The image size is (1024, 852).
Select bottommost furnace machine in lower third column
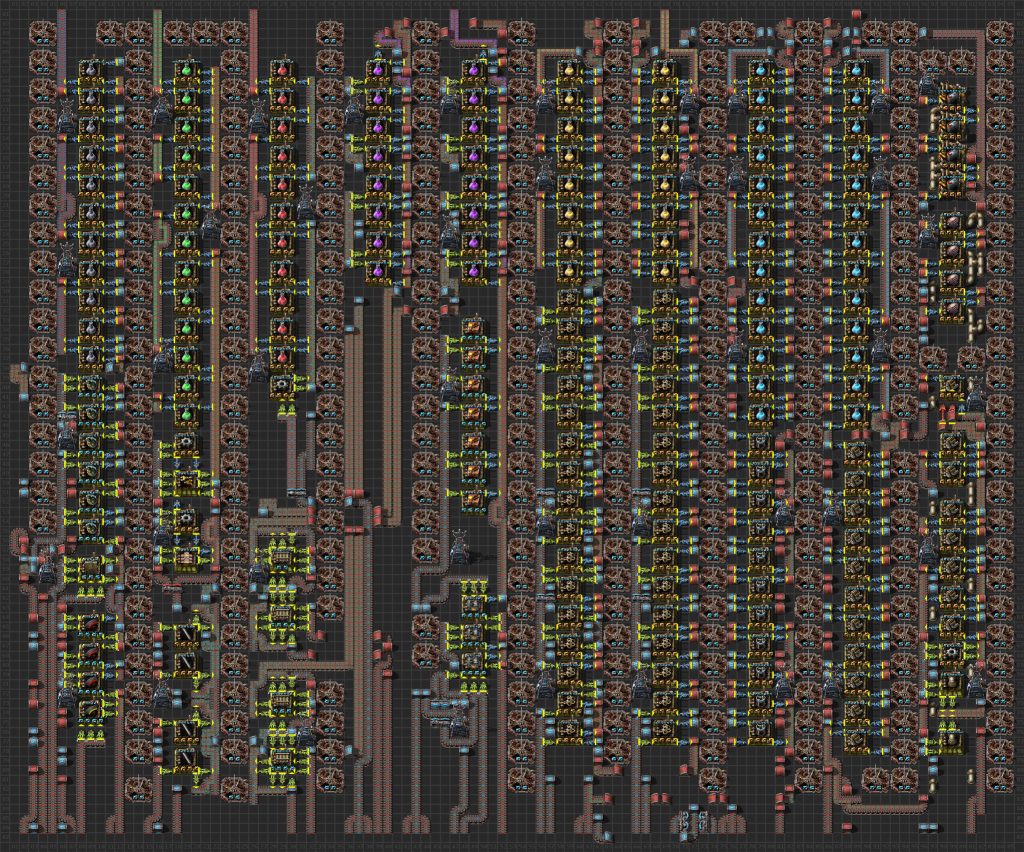[282, 758]
